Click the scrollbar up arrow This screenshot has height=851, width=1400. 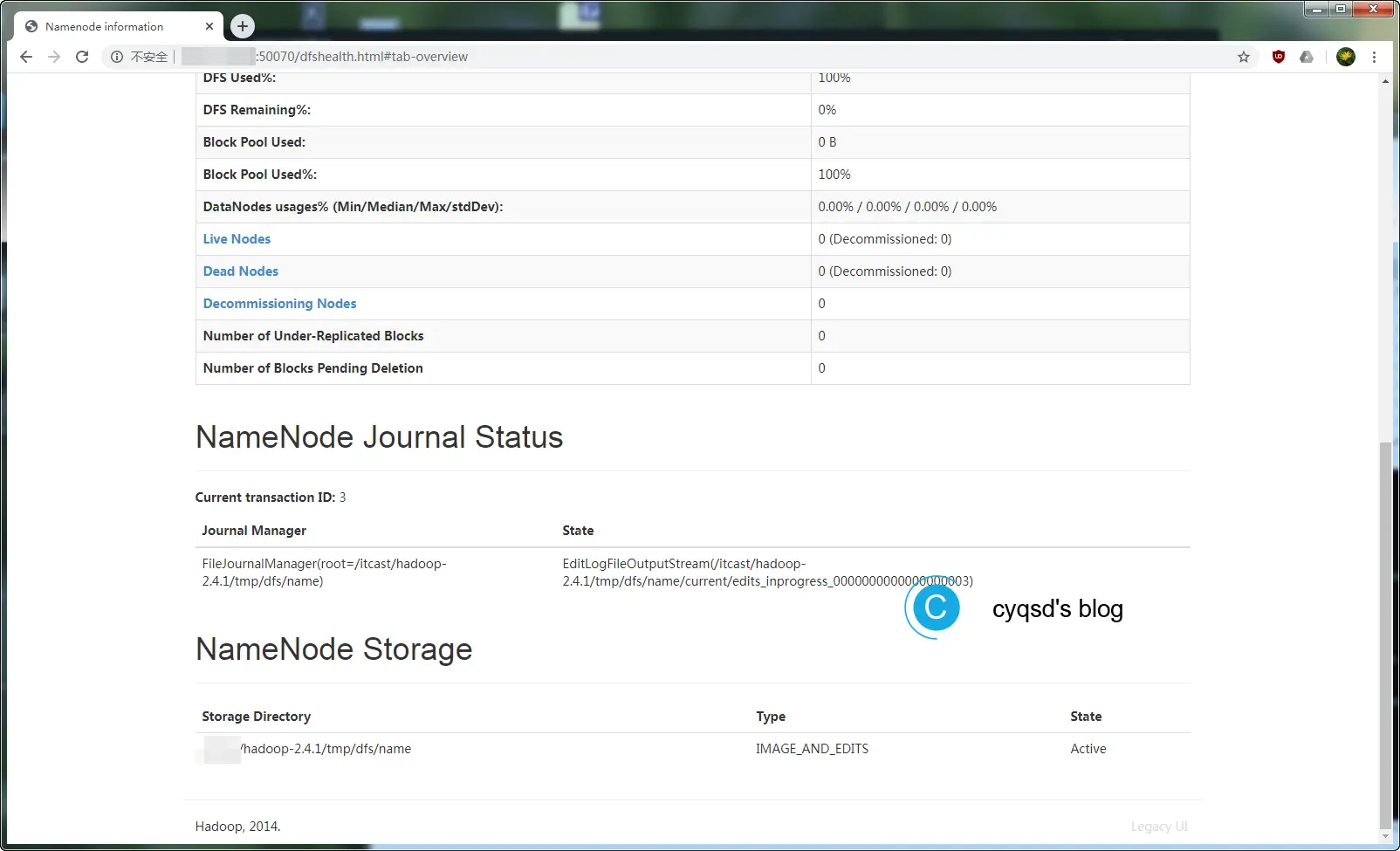[x=1385, y=80]
